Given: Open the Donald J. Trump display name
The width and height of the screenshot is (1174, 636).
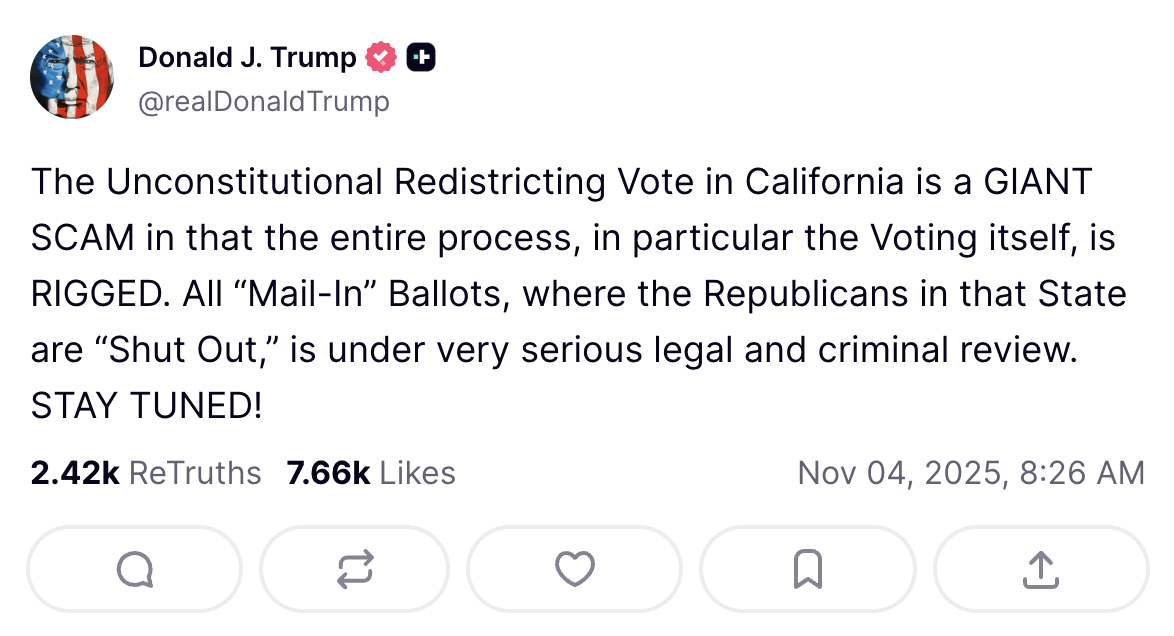Looking at the screenshot, I should [247, 58].
